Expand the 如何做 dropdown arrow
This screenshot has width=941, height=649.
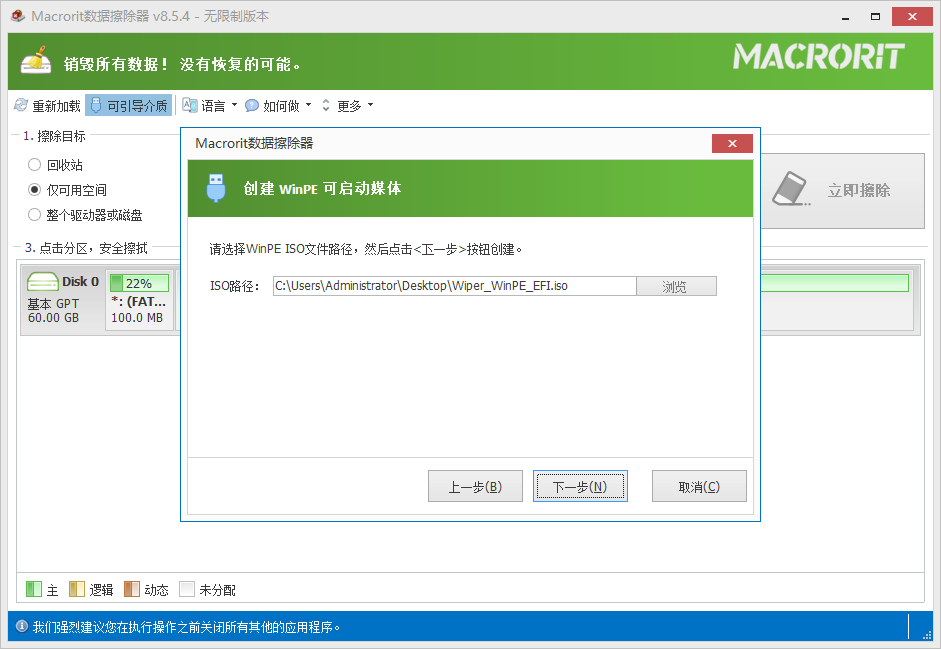[x=308, y=104]
